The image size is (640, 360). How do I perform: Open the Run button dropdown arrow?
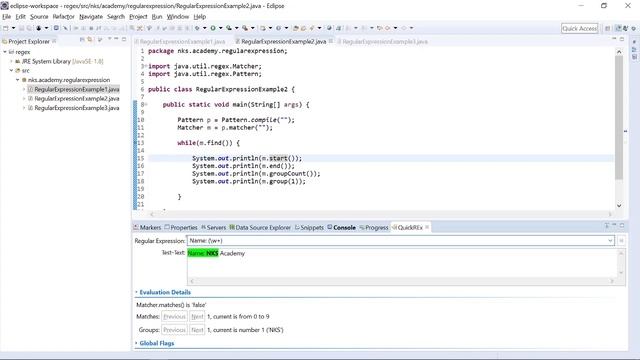[220, 28]
